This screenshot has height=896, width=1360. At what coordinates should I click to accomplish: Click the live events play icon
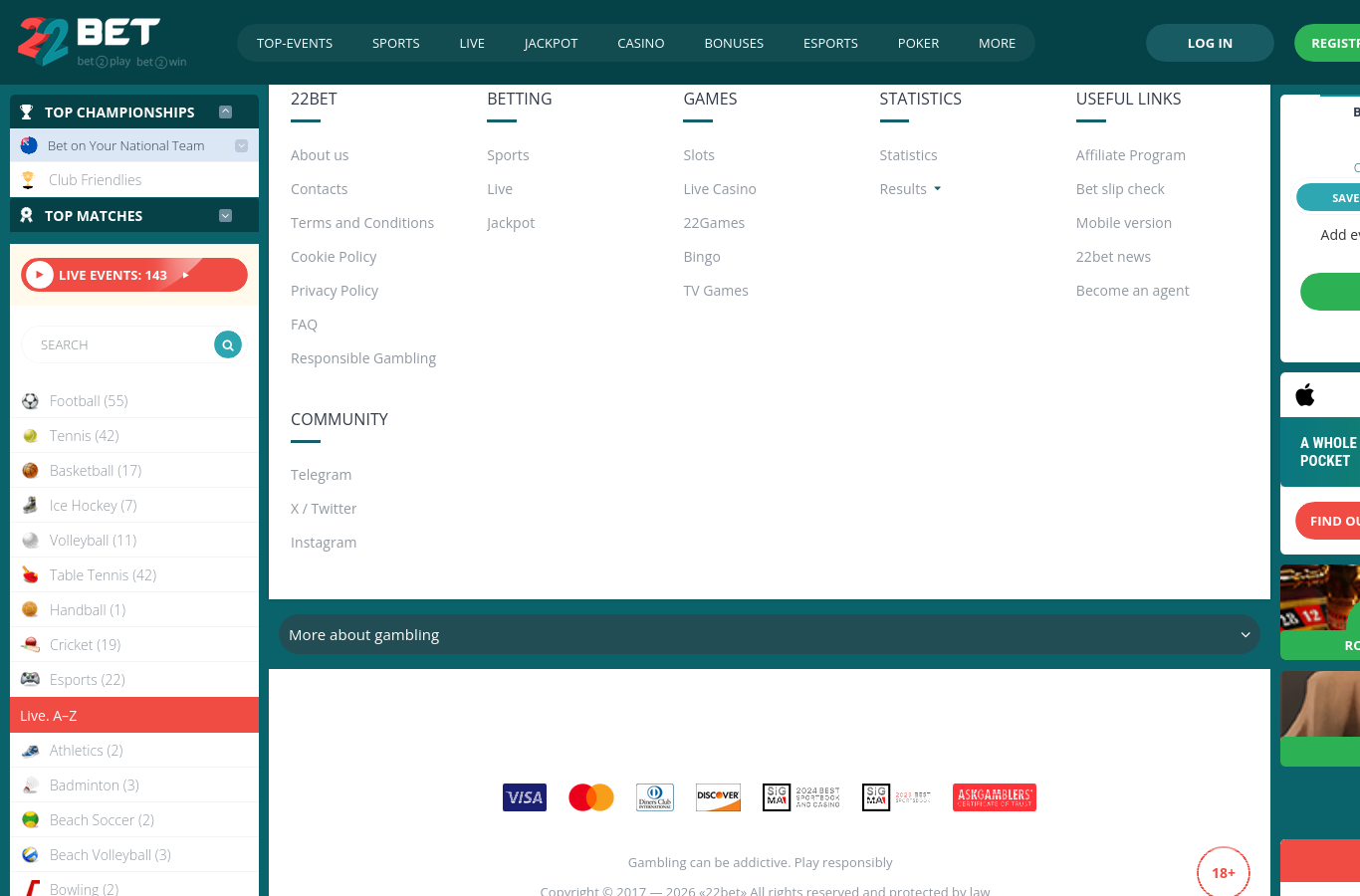coord(39,275)
